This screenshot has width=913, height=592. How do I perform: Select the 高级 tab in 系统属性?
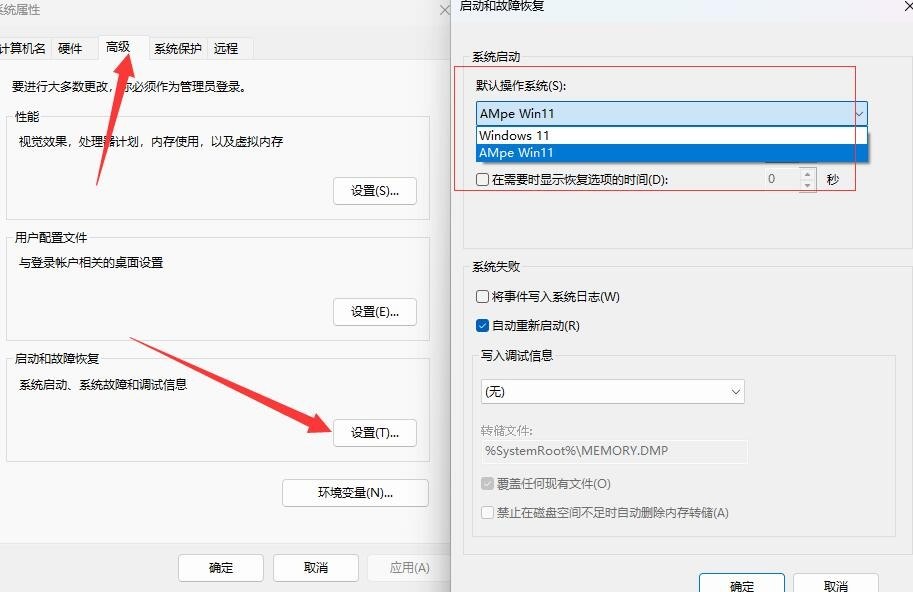(118, 47)
